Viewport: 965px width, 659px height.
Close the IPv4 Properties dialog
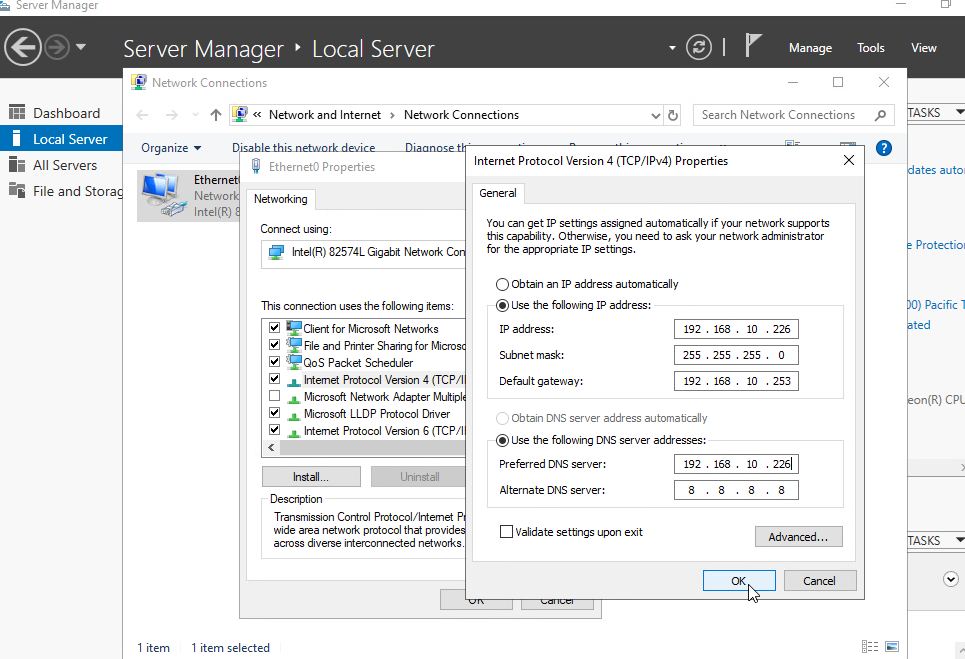(849, 161)
